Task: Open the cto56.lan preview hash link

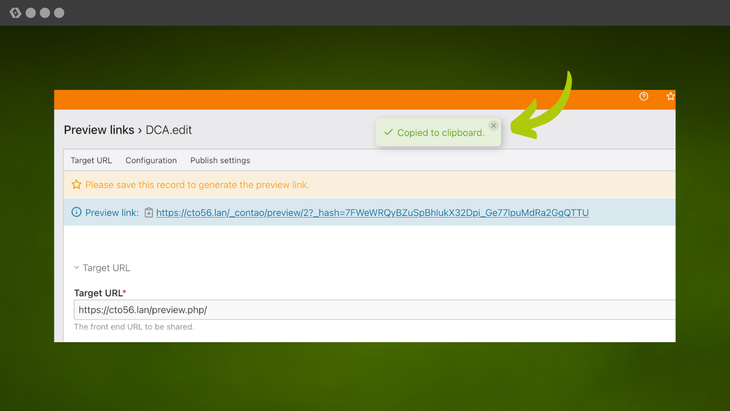Action: [x=372, y=213]
